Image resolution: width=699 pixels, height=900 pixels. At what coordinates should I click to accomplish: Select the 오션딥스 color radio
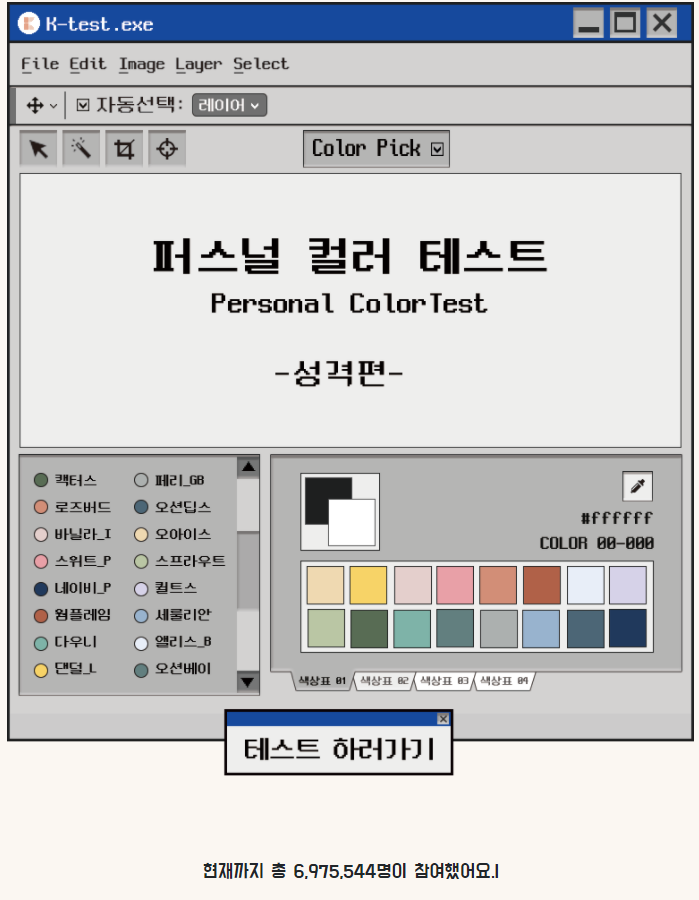coord(141,507)
